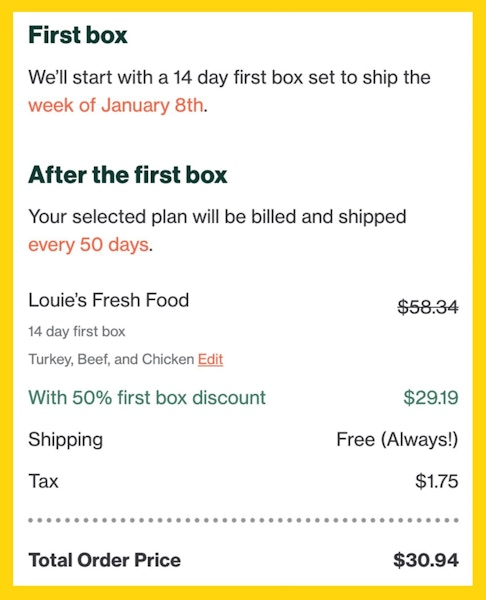Click the '14 day first box' subtitle
The image size is (486, 600).
[x=77, y=331]
